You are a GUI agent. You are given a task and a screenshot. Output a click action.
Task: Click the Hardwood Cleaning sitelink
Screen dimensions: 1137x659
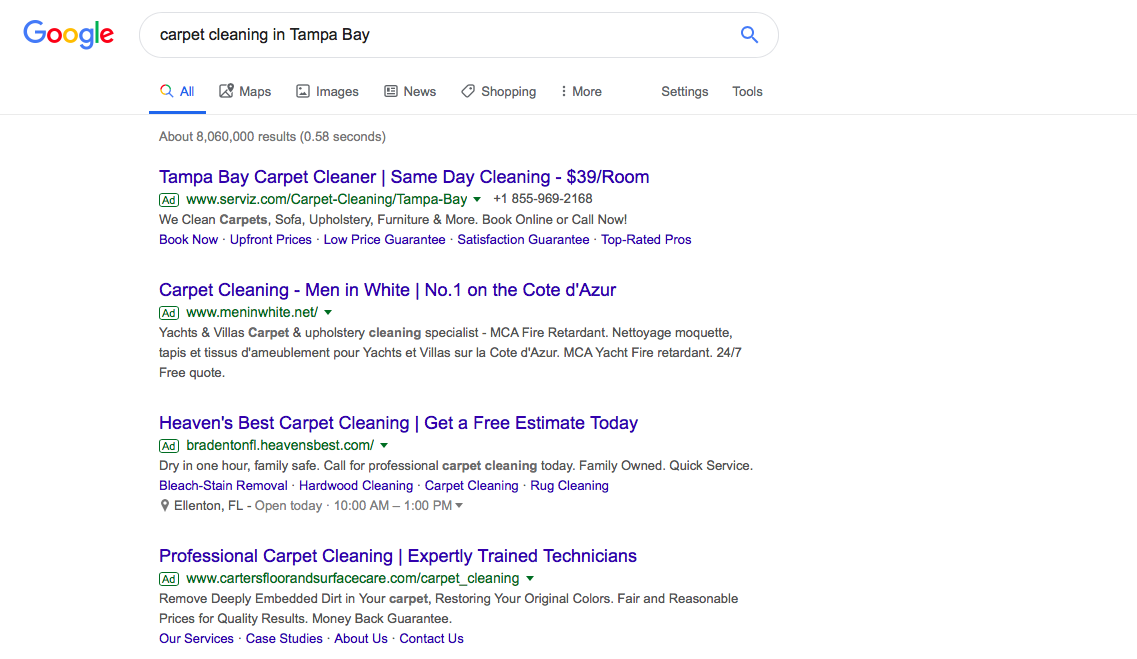[x=355, y=486]
